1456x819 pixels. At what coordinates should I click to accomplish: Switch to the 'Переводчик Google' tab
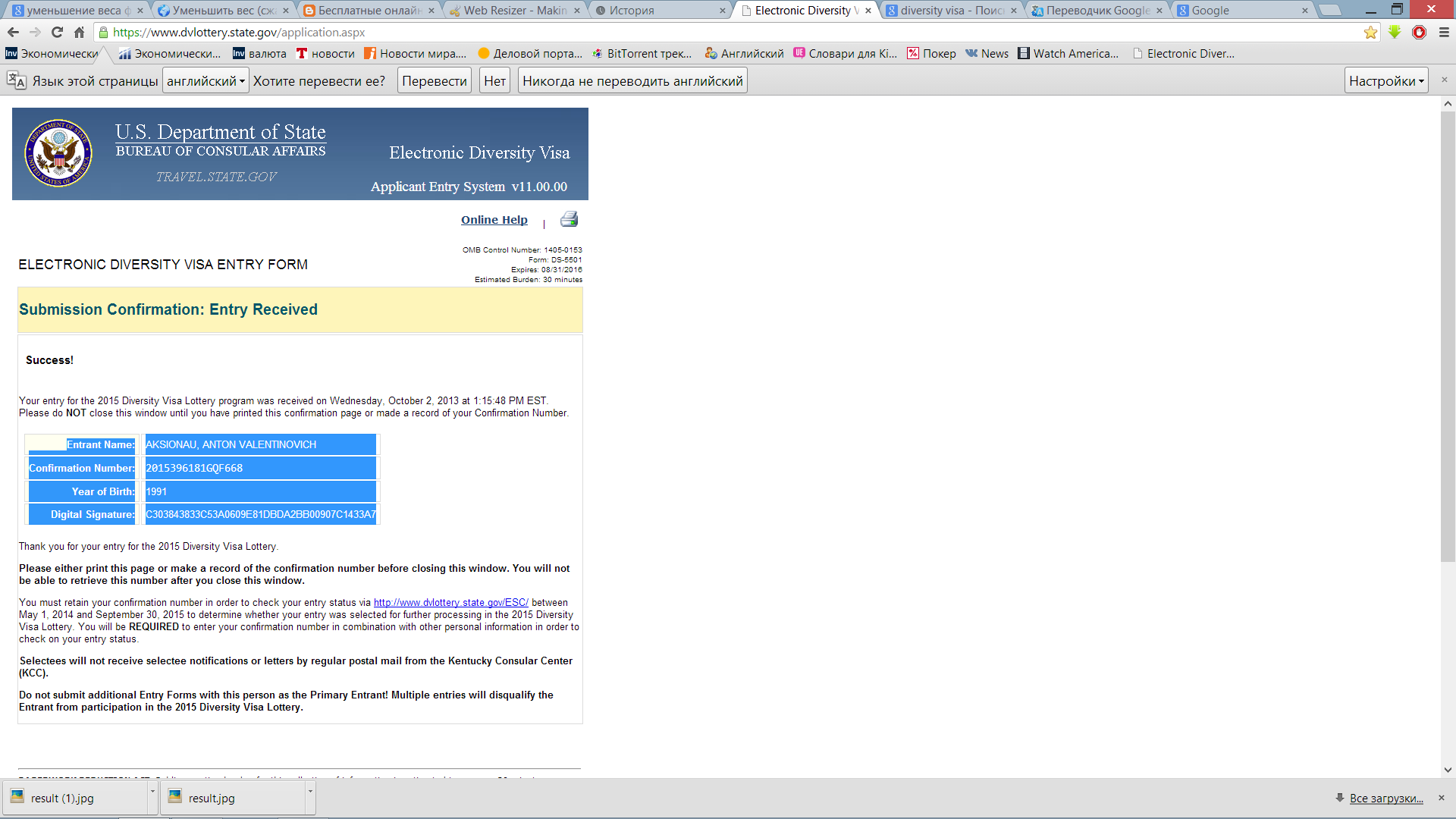click(x=1097, y=11)
